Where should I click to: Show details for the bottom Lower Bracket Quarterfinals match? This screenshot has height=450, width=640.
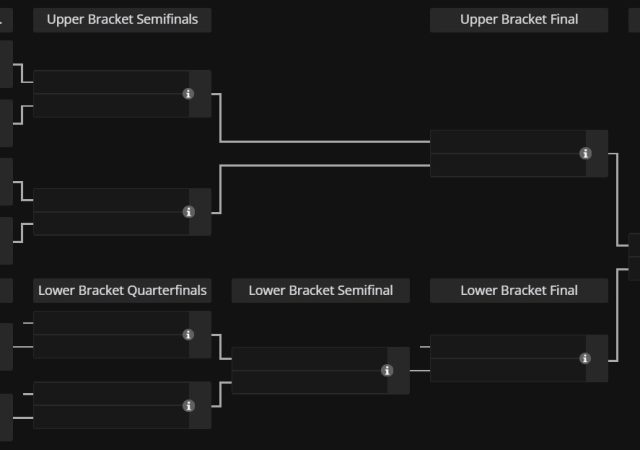[188, 406]
